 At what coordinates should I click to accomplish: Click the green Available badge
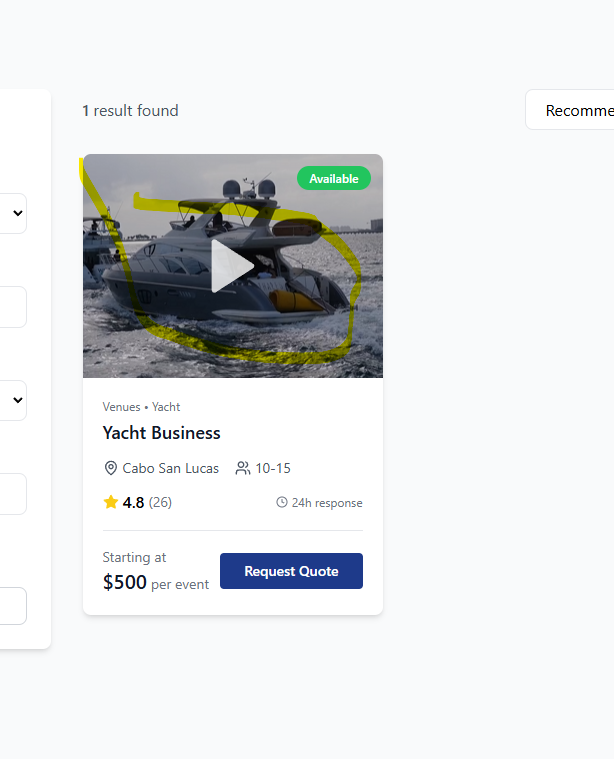click(x=333, y=179)
